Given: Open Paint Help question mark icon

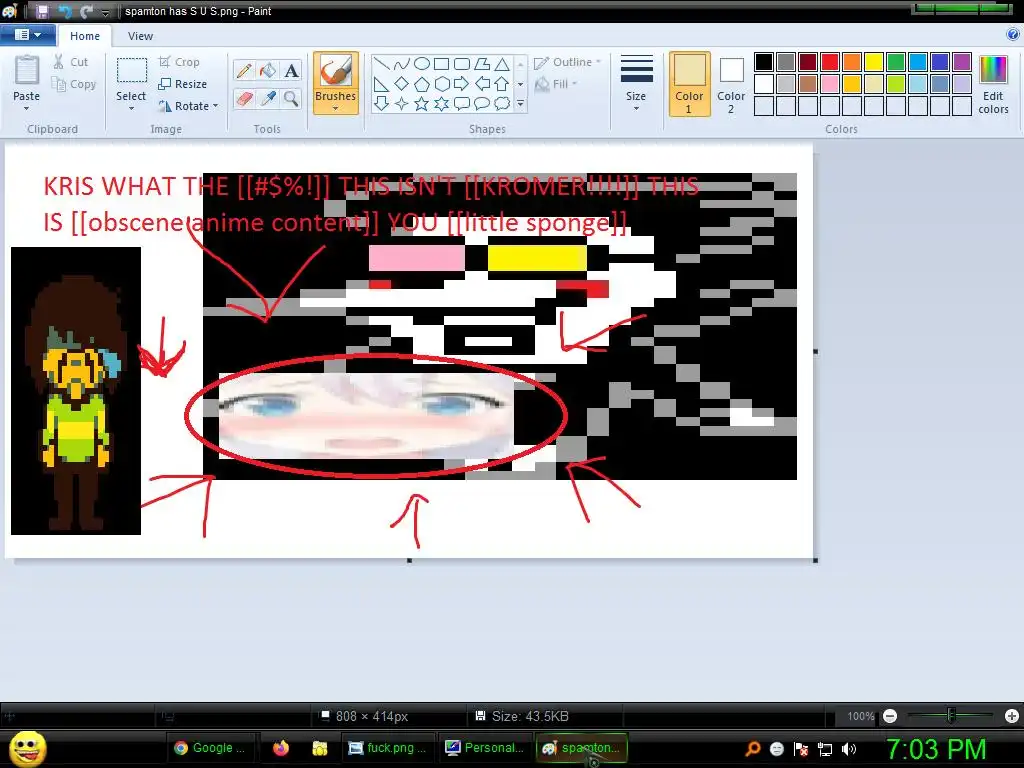Looking at the screenshot, I should coord(1013,35).
